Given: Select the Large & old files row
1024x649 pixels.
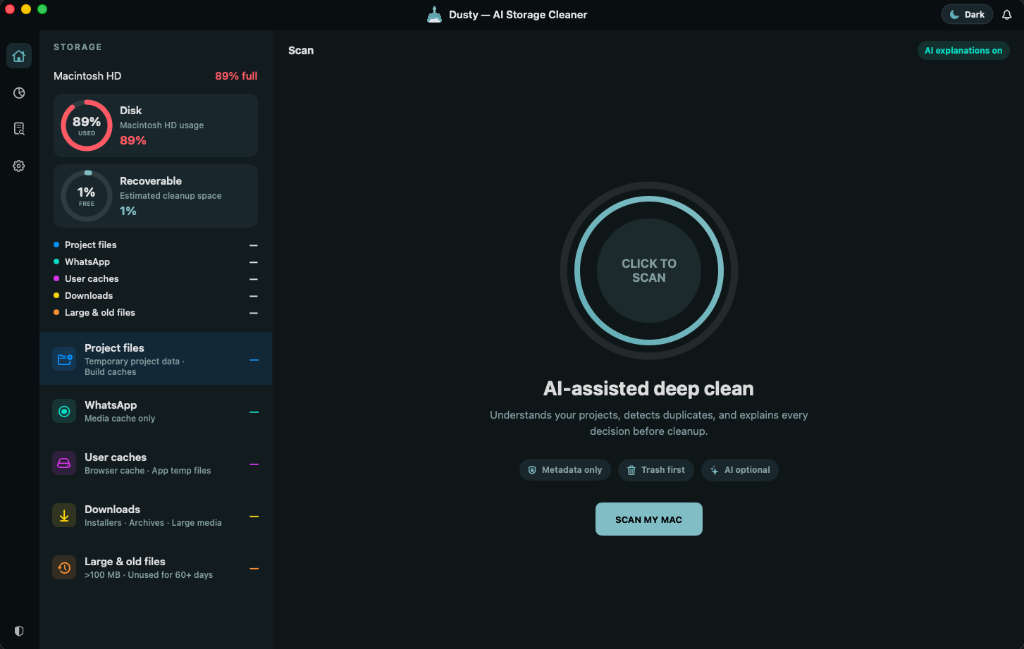Looking at the screenshot, I should click(155, 568).
